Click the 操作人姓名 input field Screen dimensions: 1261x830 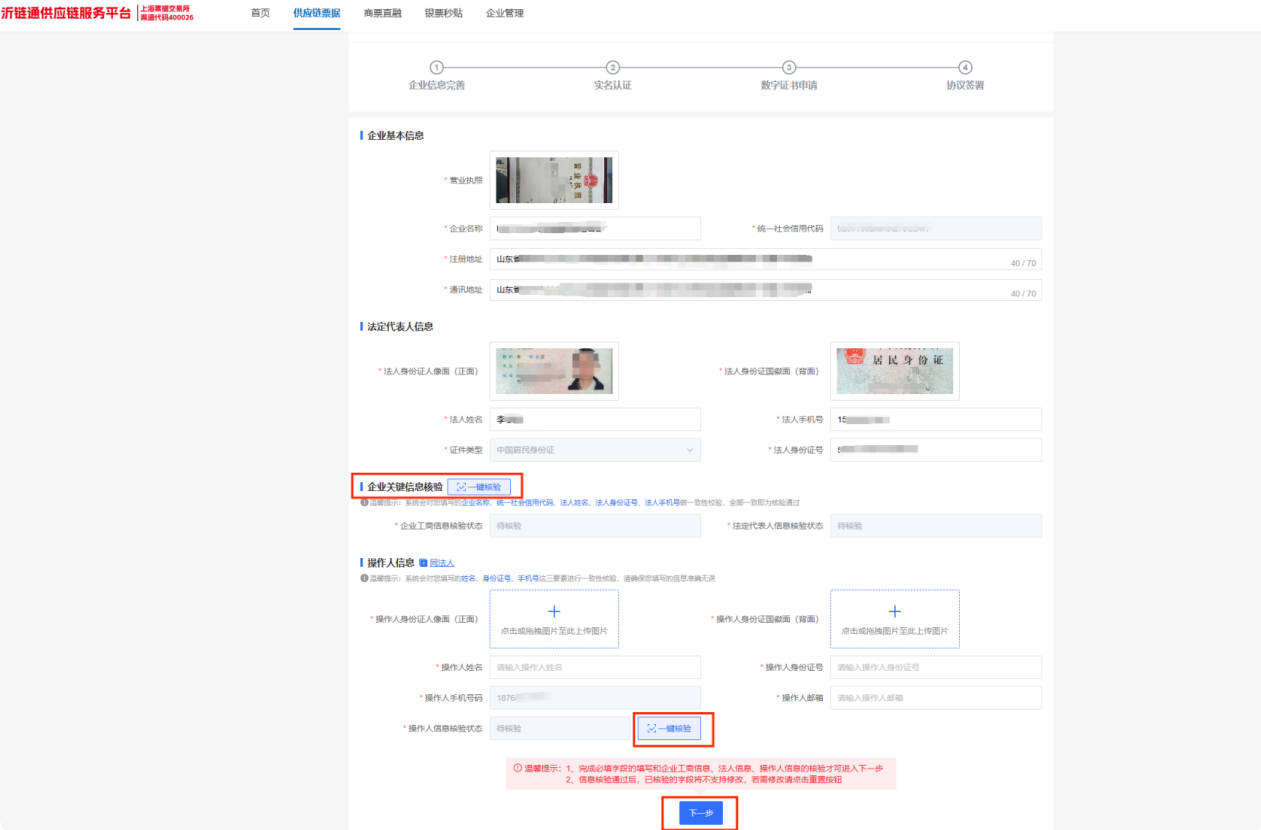[x=595, y=667]
